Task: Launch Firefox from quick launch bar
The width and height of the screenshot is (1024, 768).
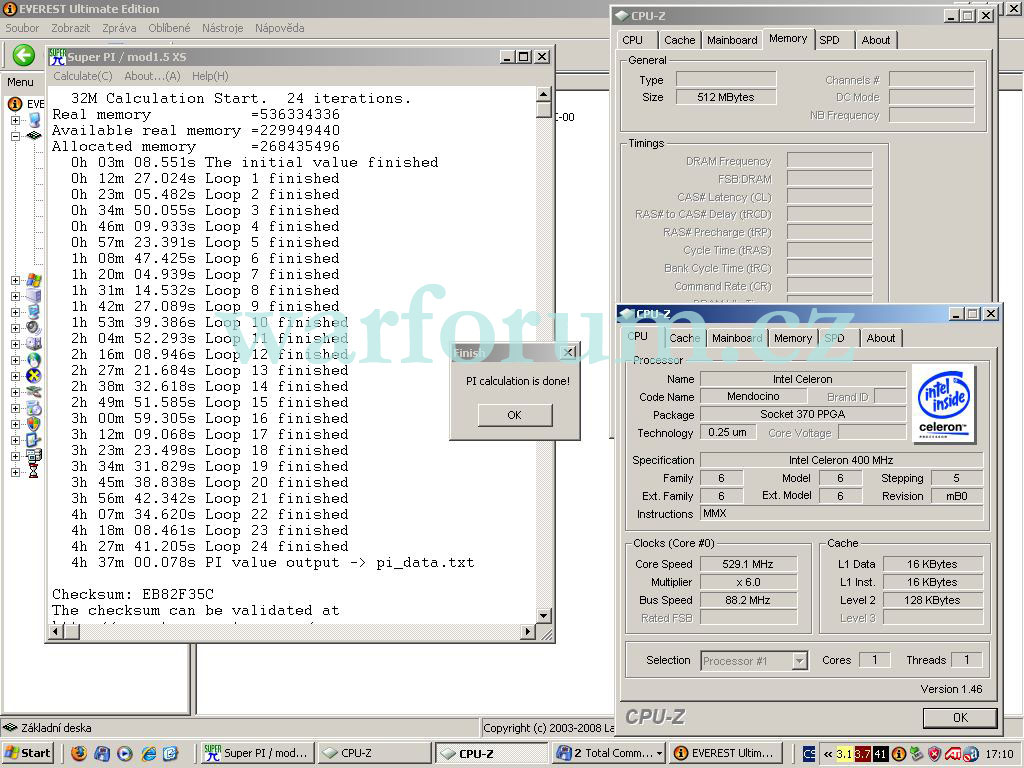Action: point(79,753)
